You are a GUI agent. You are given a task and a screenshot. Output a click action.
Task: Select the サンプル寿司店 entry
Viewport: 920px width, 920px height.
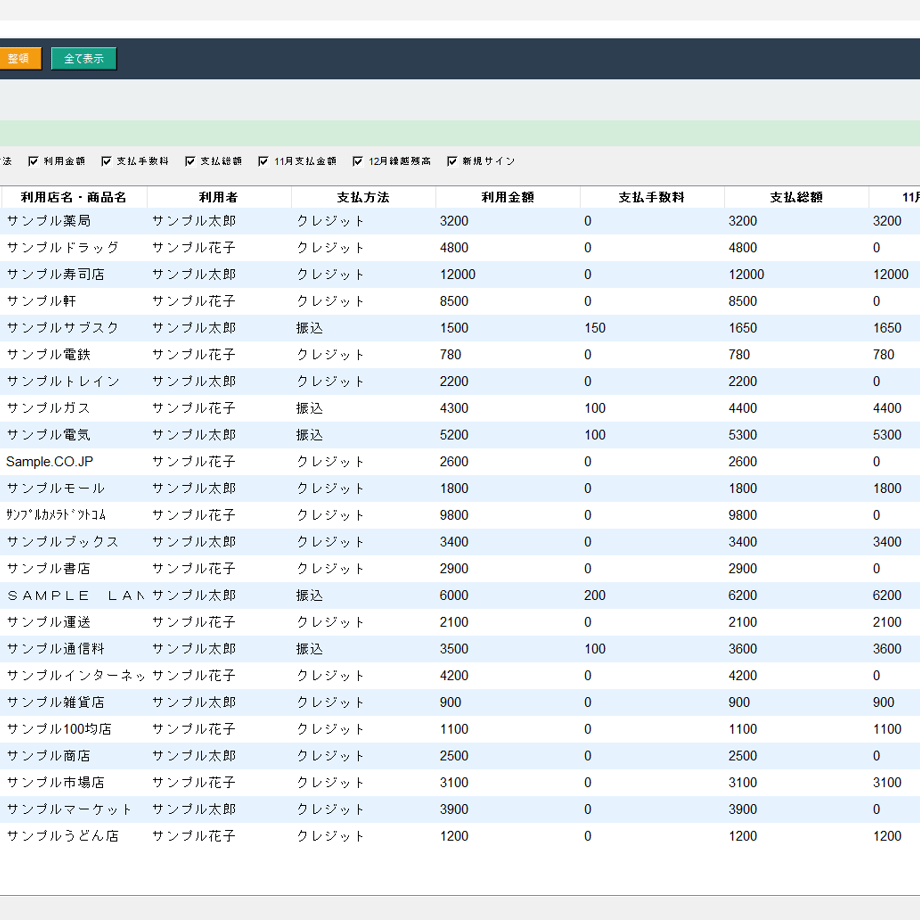[x=56, y=275]
